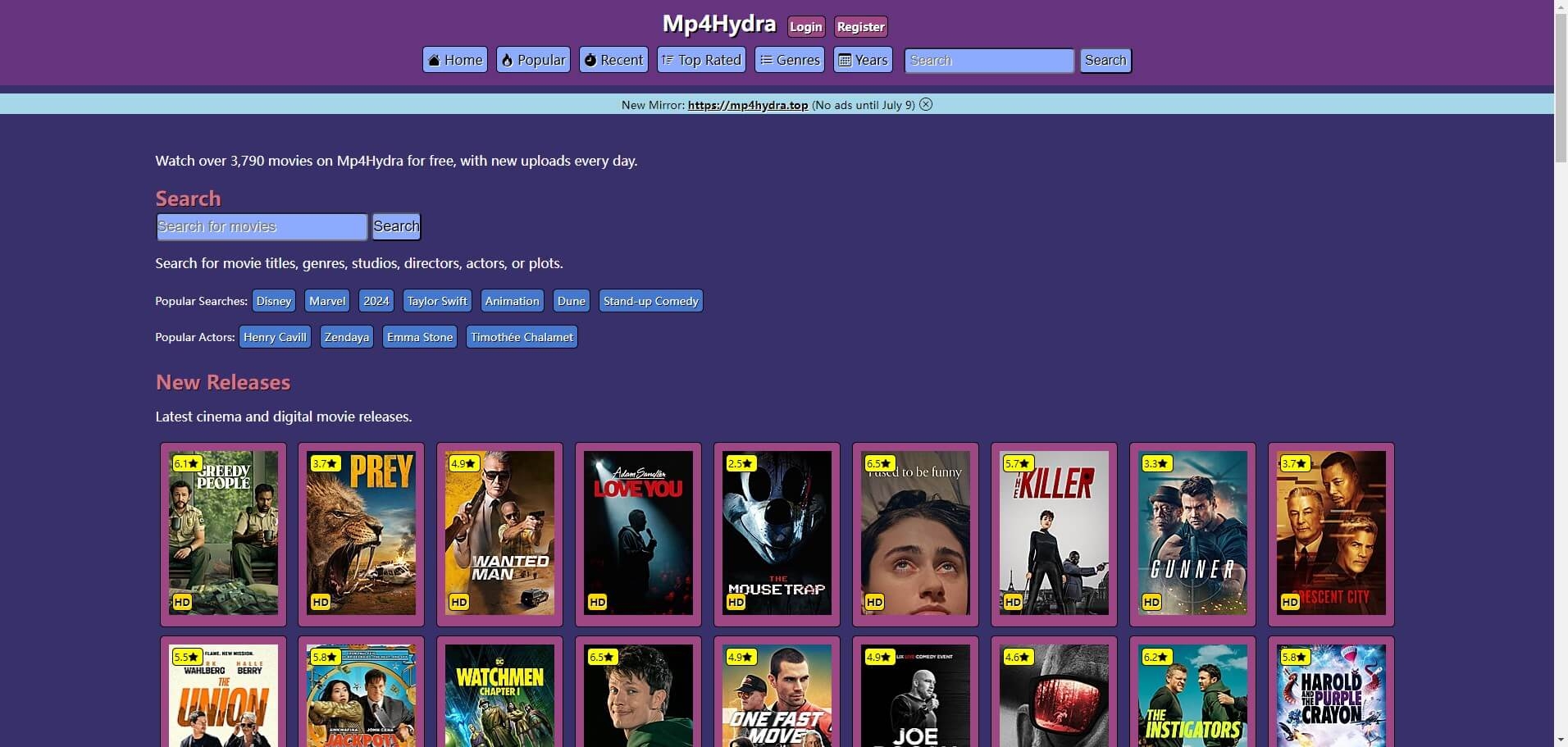This screenshot has height=747, width=1568.
Task: Open Genres using the list icon
Action: (x=766, y=60)
